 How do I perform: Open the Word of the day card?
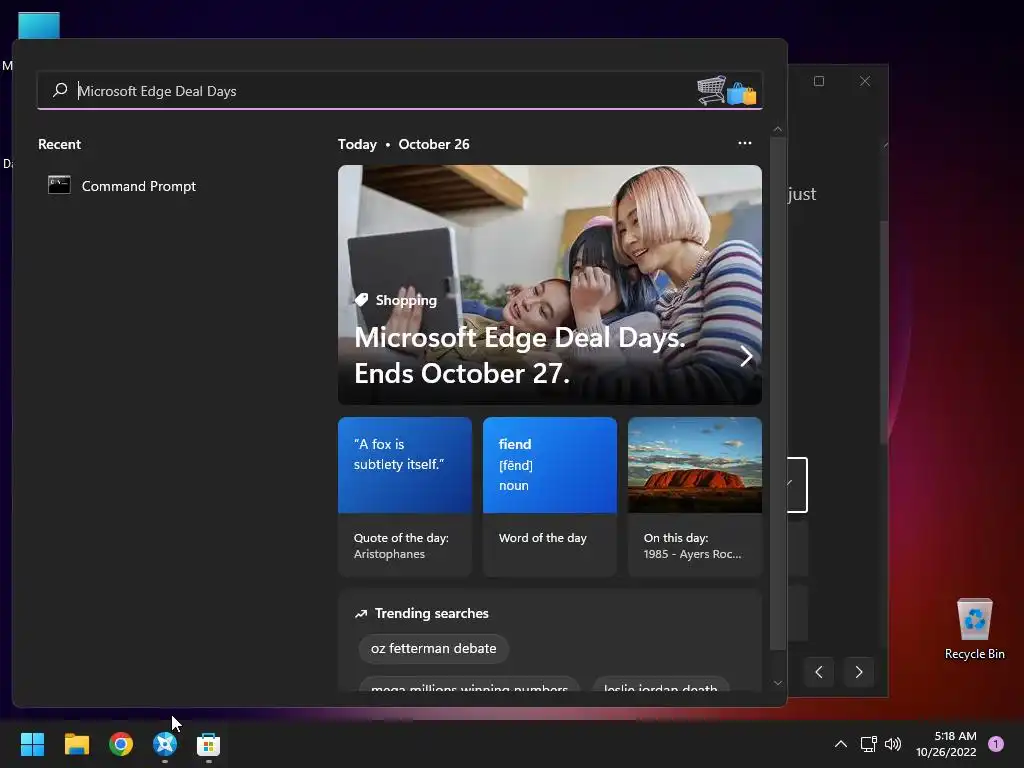(550, 496)
